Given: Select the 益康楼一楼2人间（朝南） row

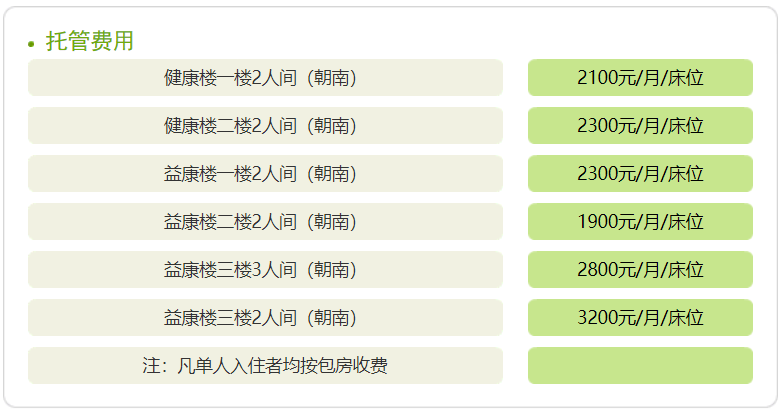Looking at the screenshot, I should [x=265, y=174].
